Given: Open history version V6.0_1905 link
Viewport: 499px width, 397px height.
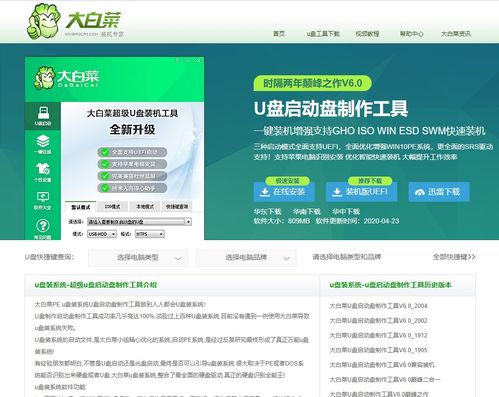Looking at the screenshot, I should coord(378,350).
